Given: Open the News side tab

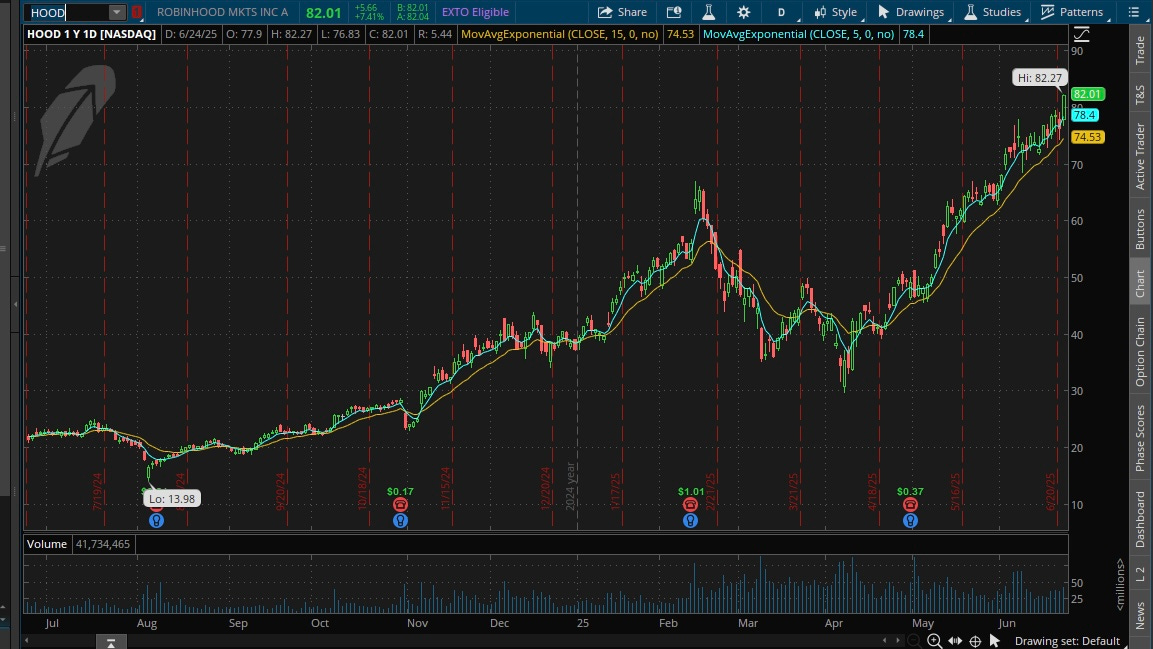Looking at the screenshot, I should (x=1140, y=614).
